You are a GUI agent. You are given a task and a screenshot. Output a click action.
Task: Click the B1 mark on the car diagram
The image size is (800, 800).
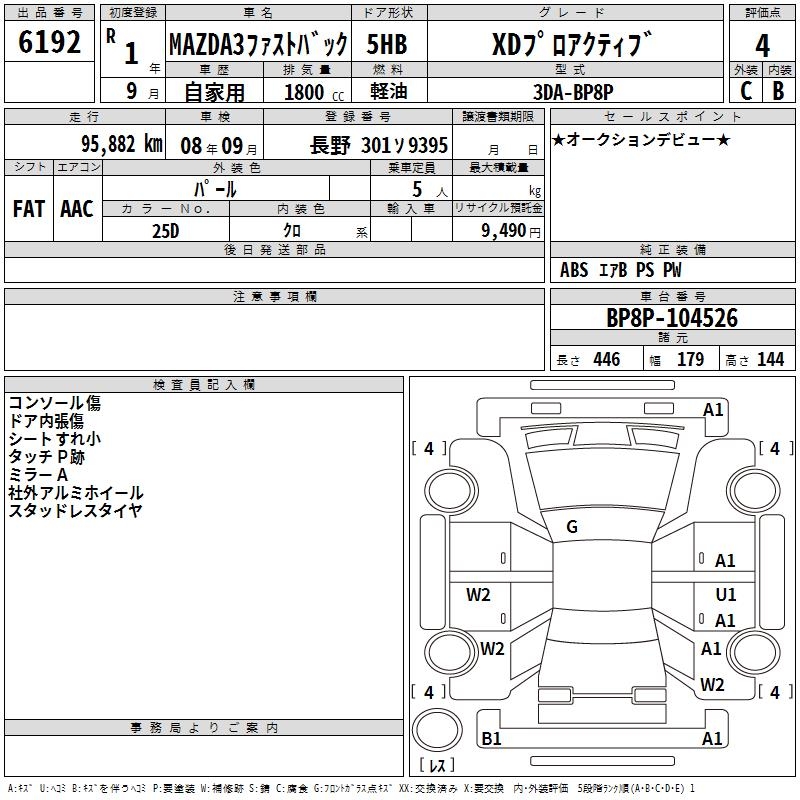click(x=491, y=739)
